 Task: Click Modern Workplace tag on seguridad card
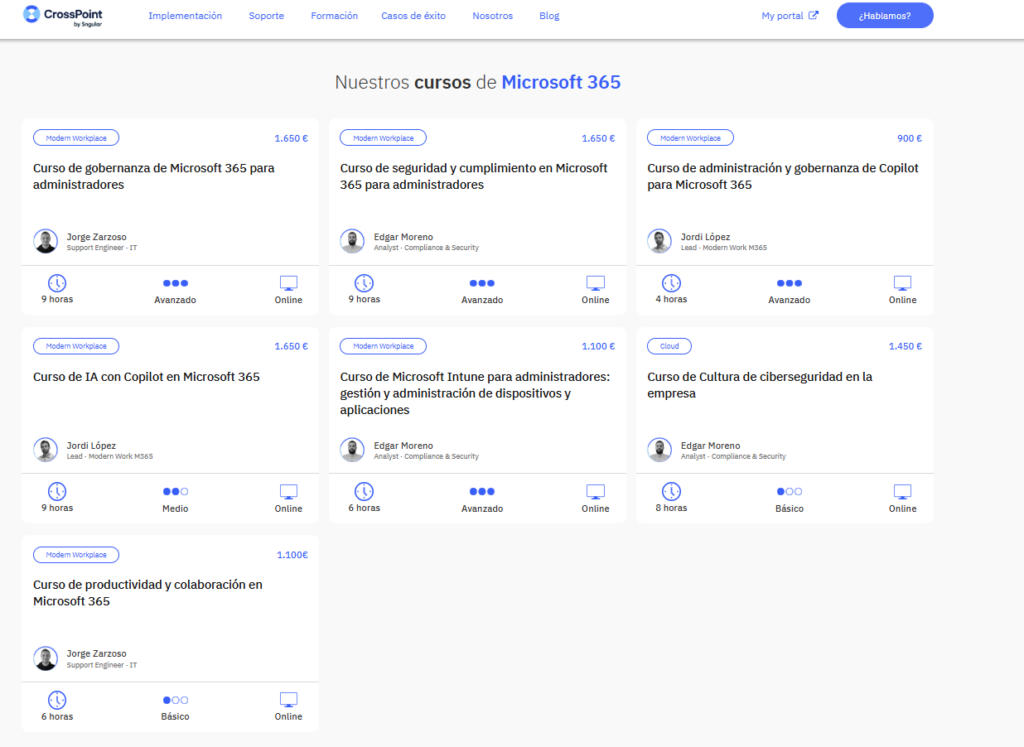point(383,138)
